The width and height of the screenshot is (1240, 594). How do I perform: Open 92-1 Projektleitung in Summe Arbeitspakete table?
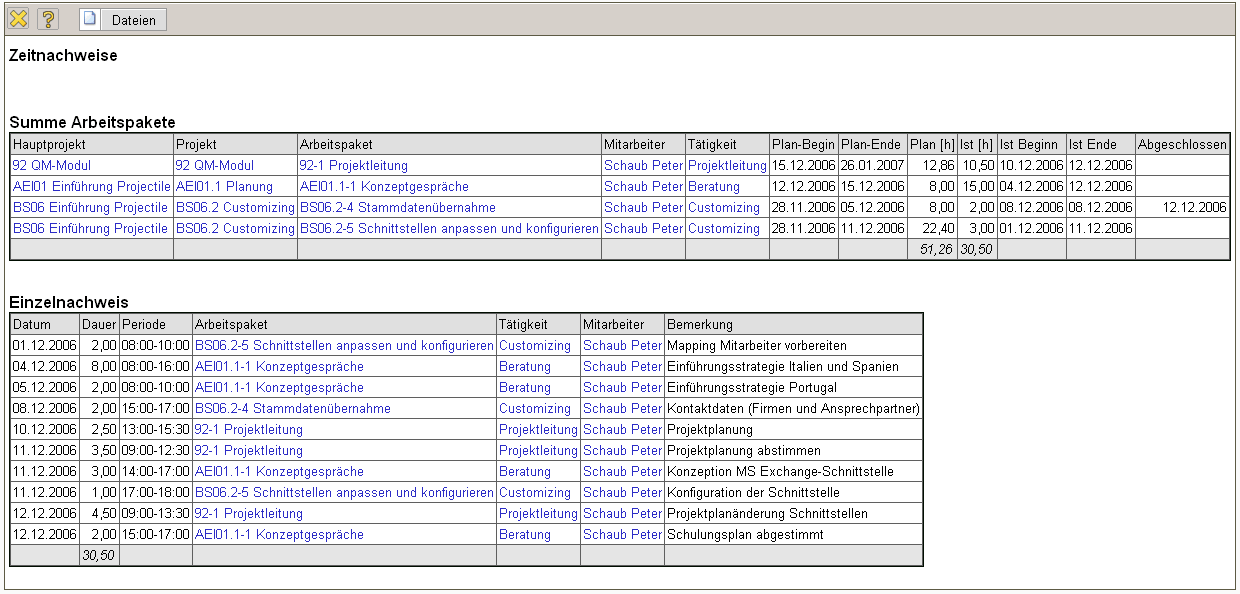click(353, 166)
